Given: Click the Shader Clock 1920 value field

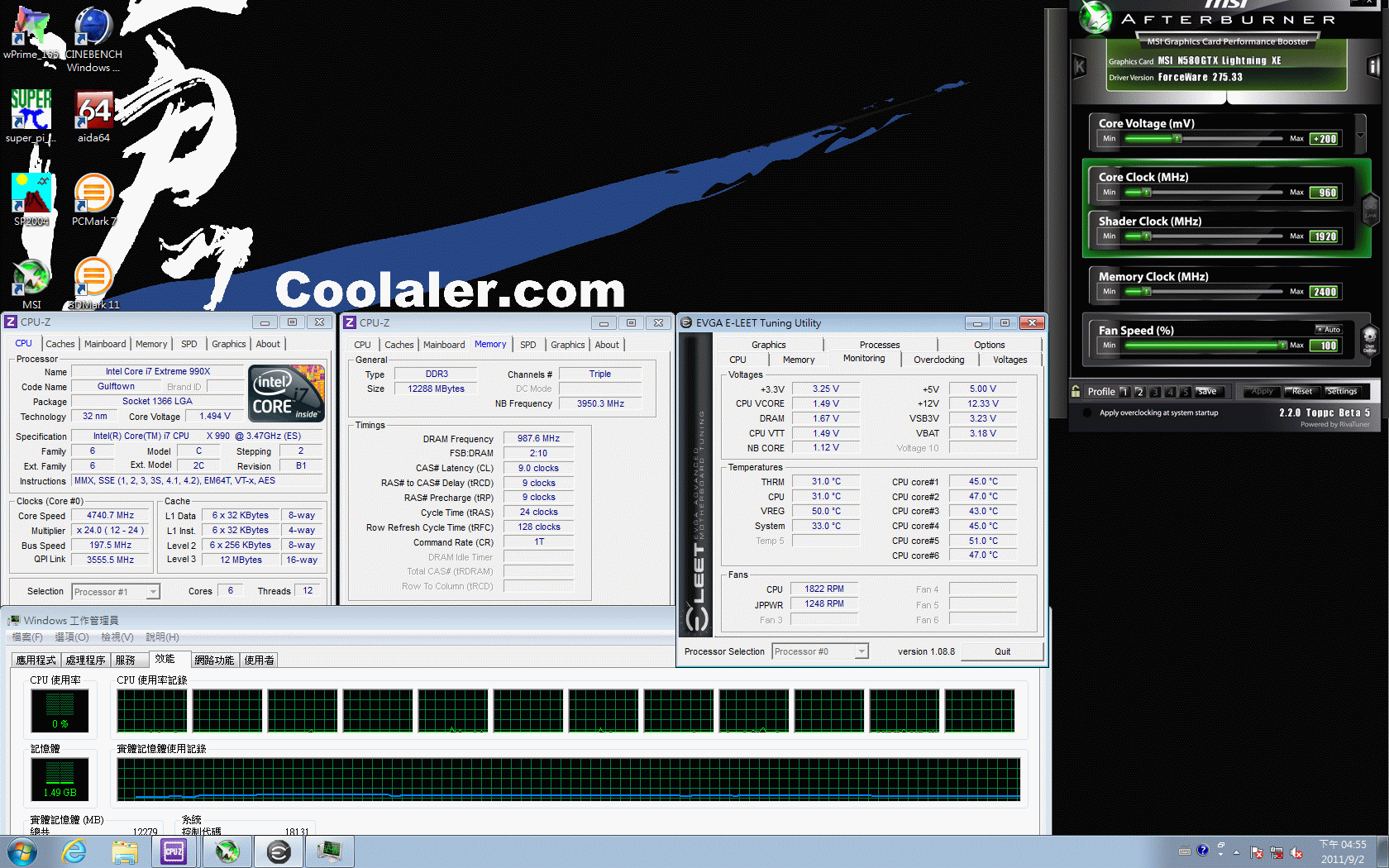Looking at the screenshot, I should click(x=1325, y=236).
